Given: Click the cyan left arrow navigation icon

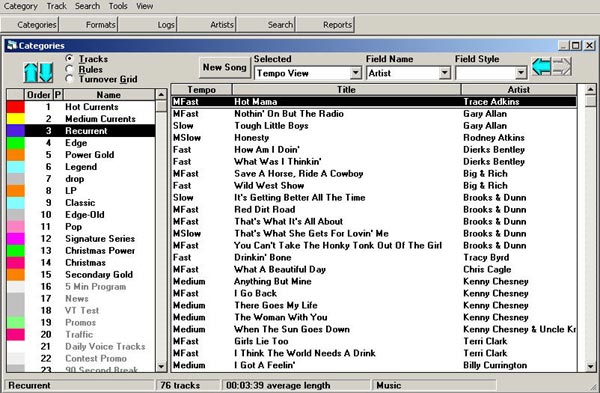Looking at the screenshot, I should 541,66.
